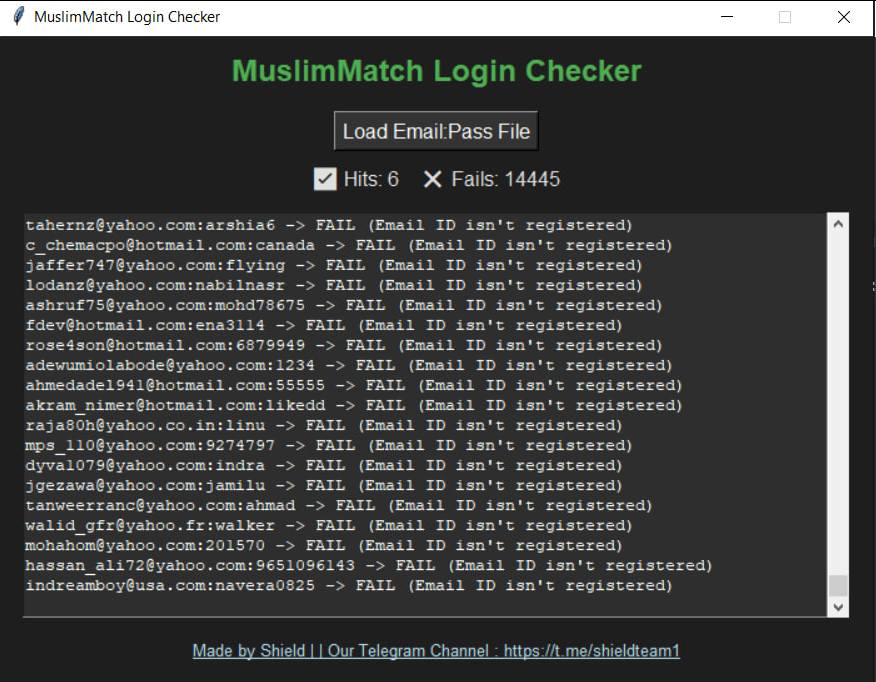
Task: Click the Fails X icon
Action: (432, 179)
